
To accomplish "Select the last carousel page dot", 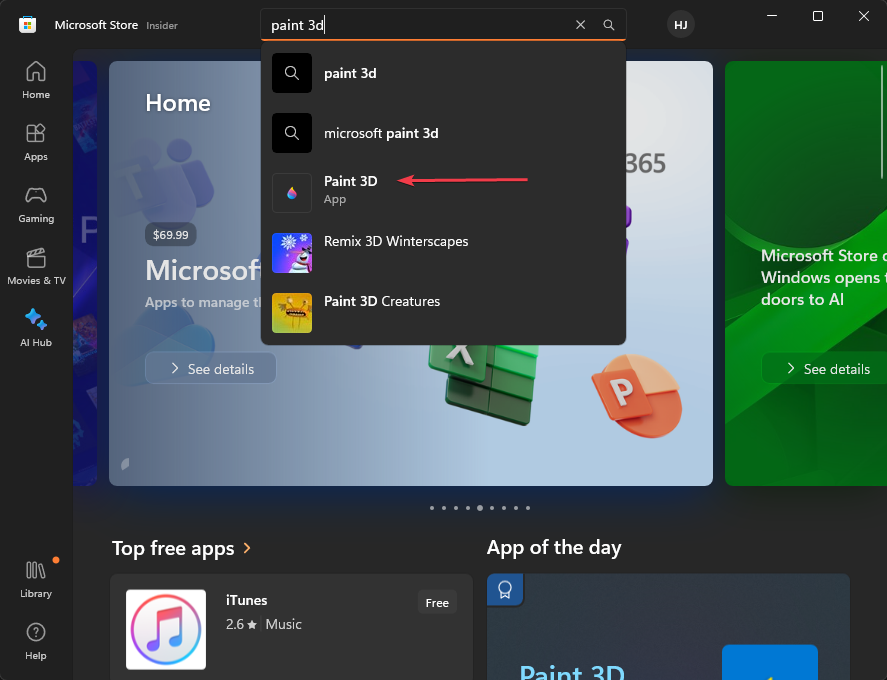I will click(528, 508).
